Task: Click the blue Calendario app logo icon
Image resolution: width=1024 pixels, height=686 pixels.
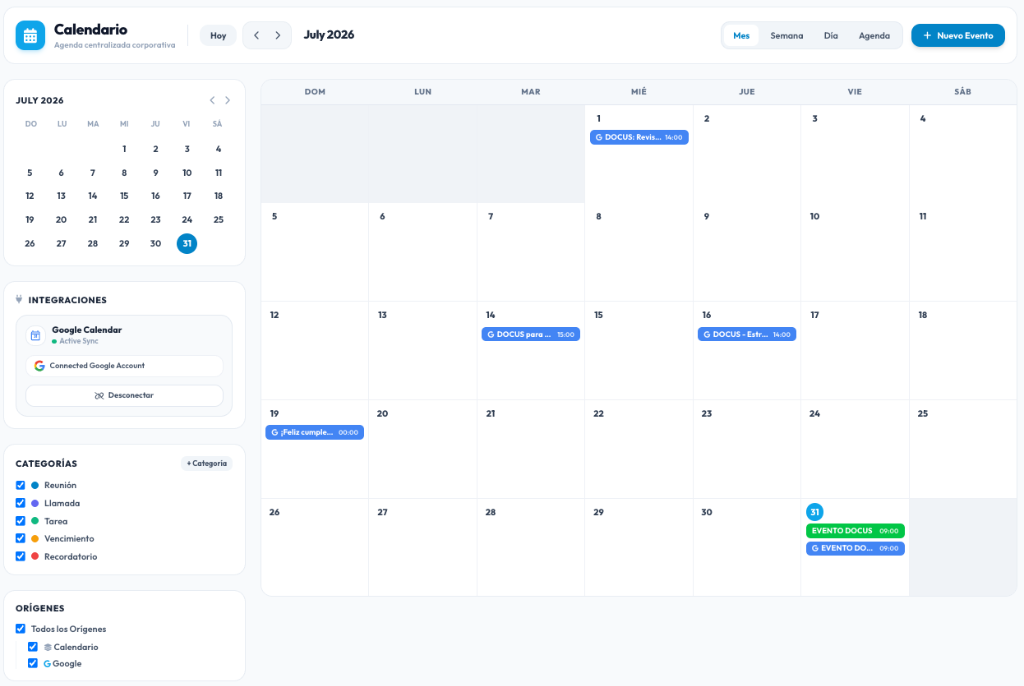Action: pyautogui.click(x=30, y=35)
